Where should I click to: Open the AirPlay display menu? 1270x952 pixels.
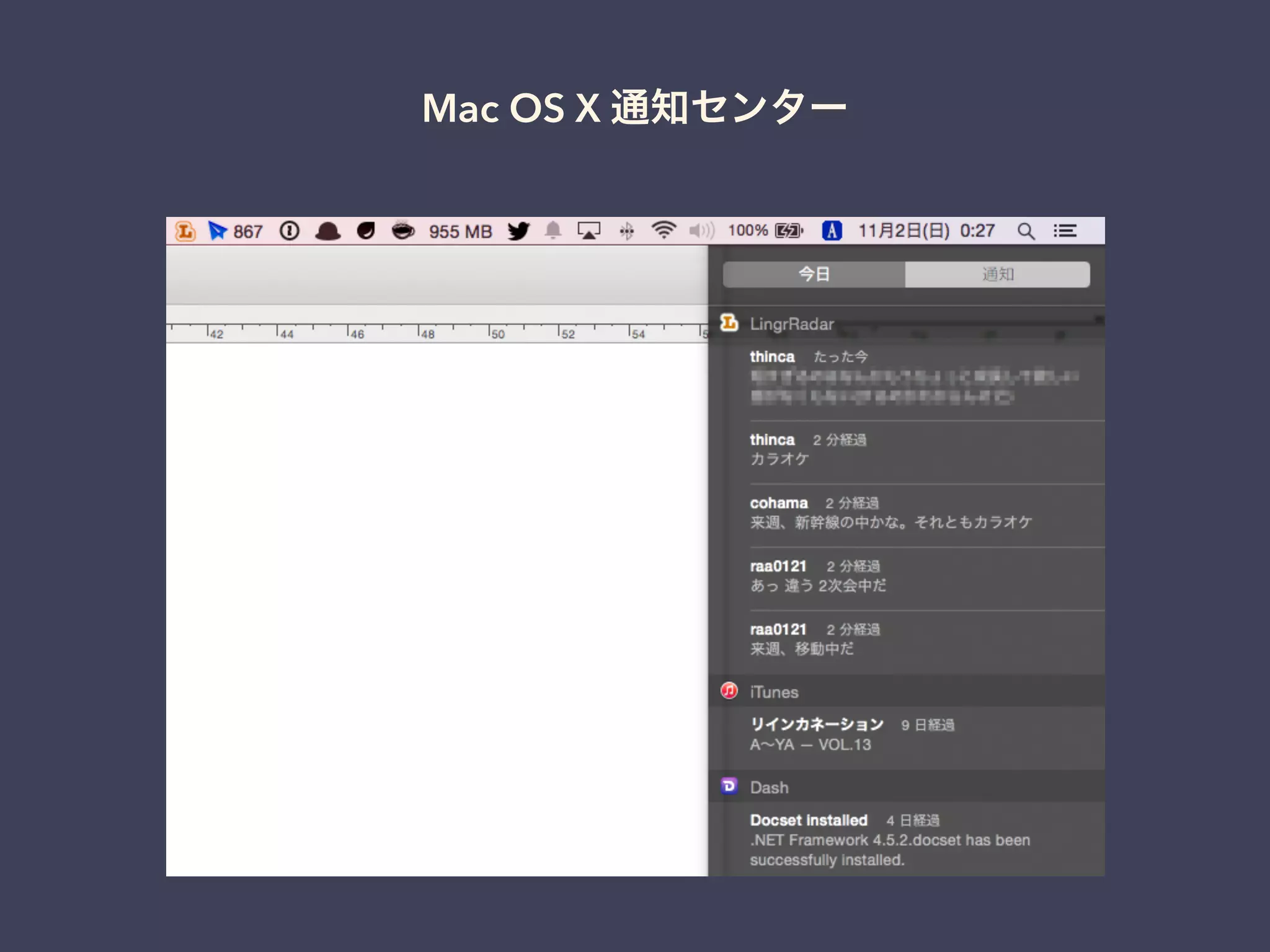click(589, 231)
